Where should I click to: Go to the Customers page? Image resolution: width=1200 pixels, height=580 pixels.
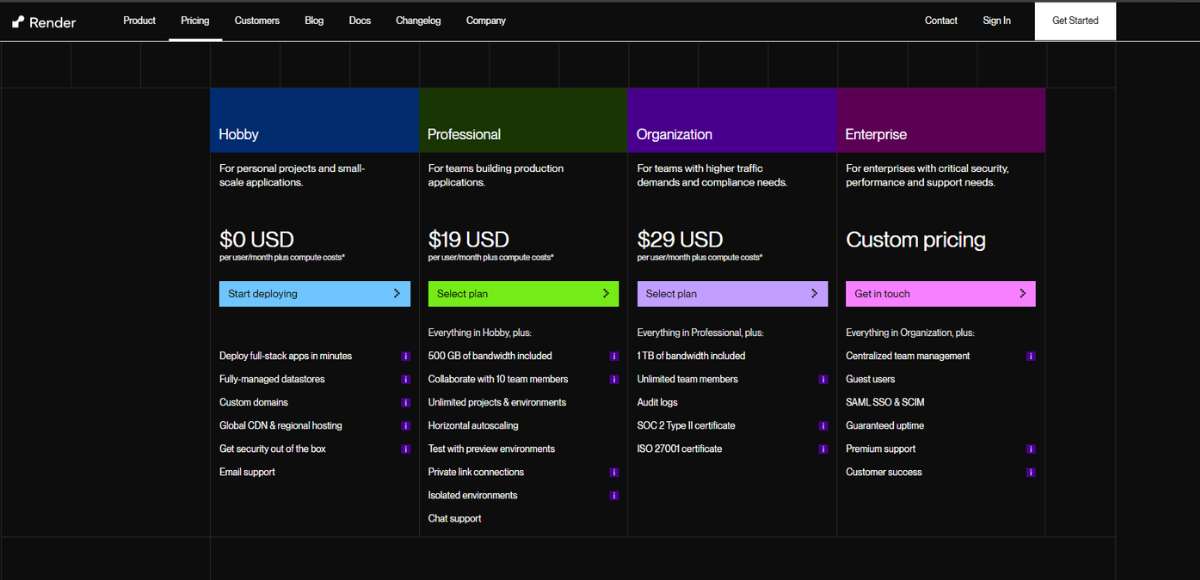point(257,20)
